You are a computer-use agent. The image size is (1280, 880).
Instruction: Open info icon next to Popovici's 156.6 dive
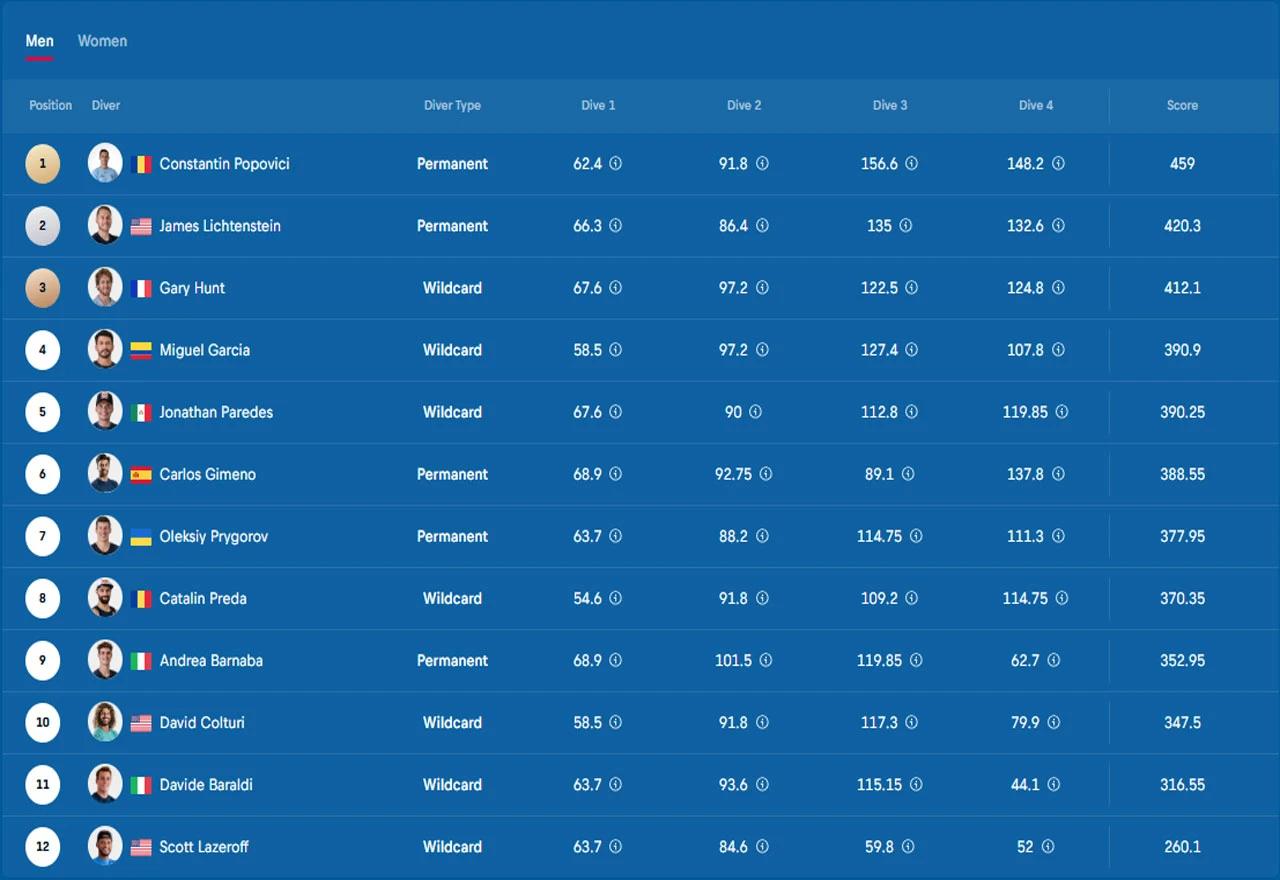click(912, 163)
